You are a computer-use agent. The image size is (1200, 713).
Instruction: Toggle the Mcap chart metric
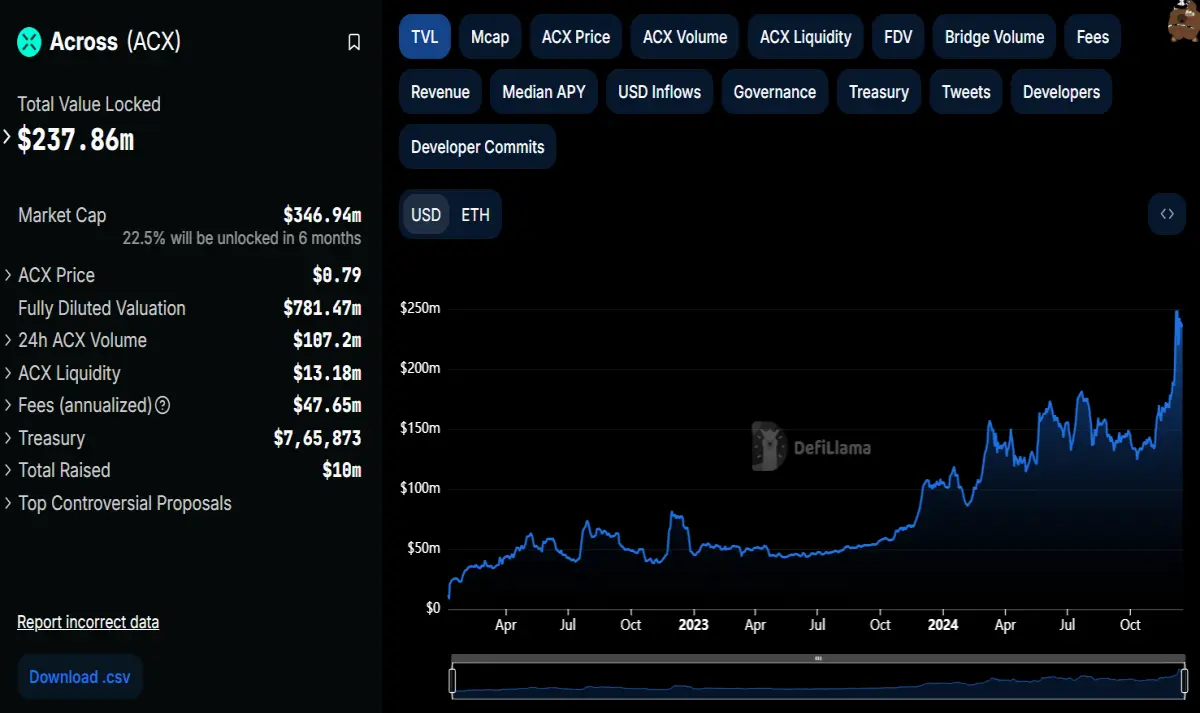click(490, 37)
